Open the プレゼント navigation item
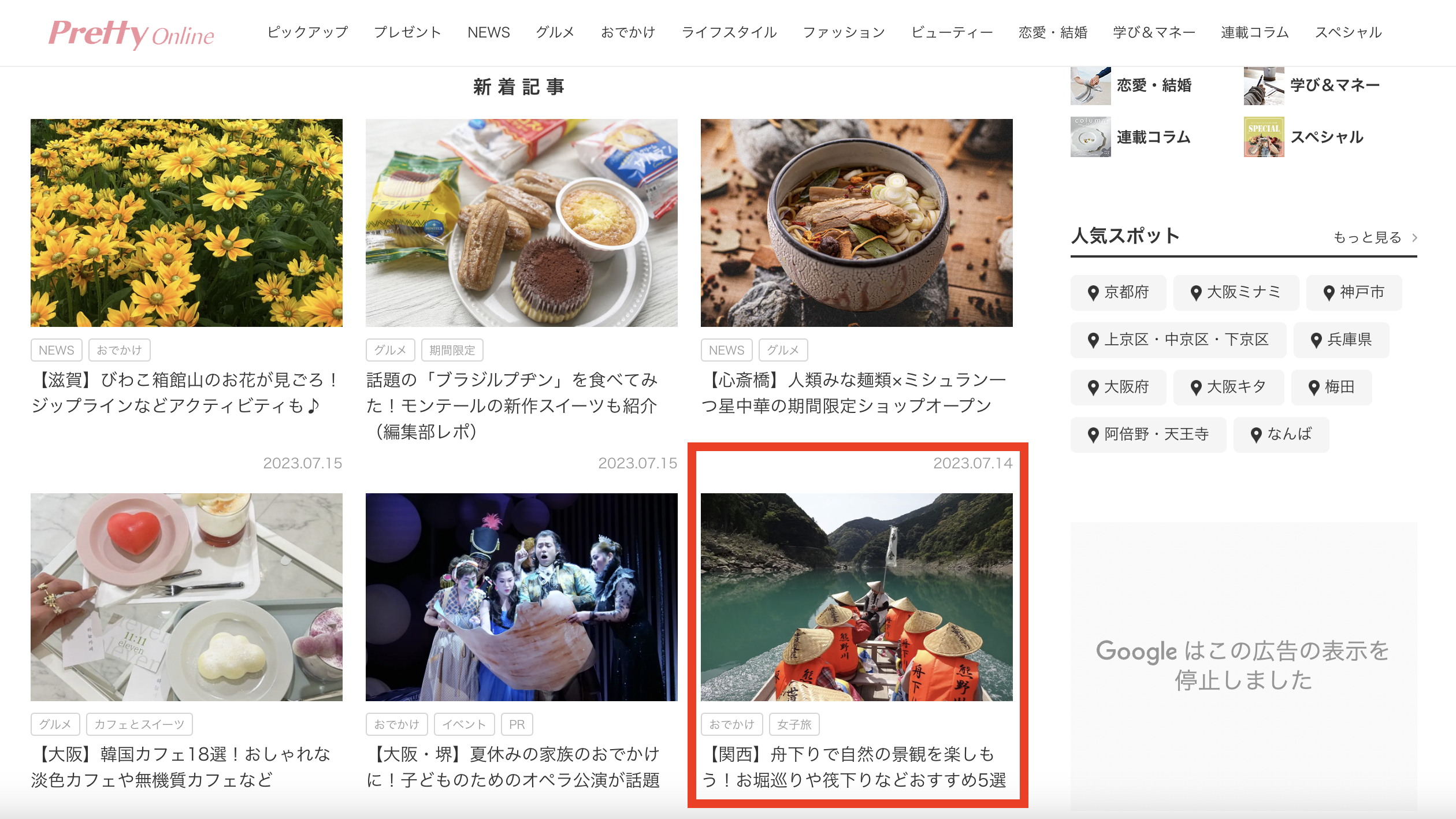Image resolution: width=1456 pixels, height=819 pixels. tap(407, 32)
